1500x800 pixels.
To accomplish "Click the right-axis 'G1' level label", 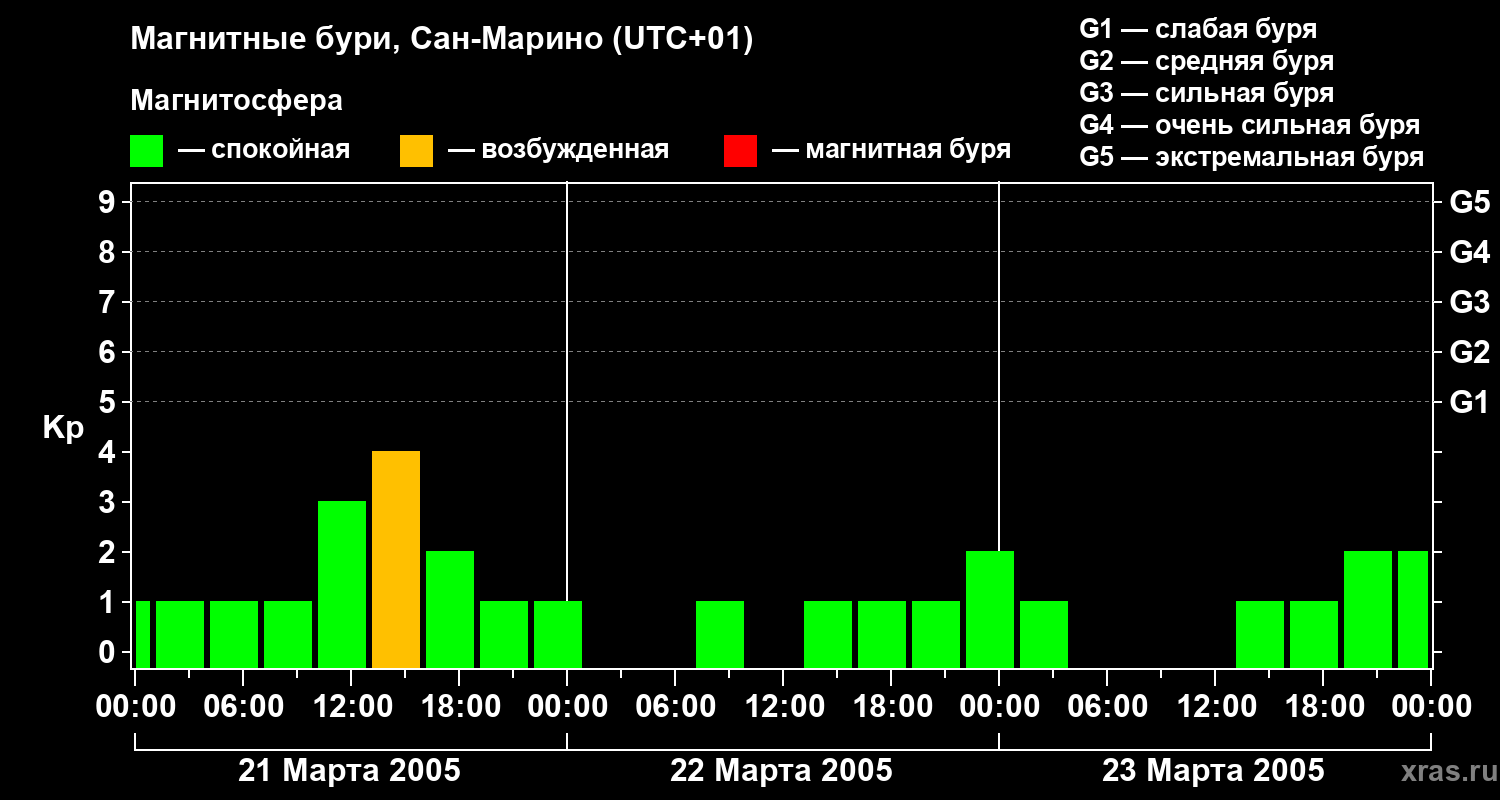I will 1469,402.
